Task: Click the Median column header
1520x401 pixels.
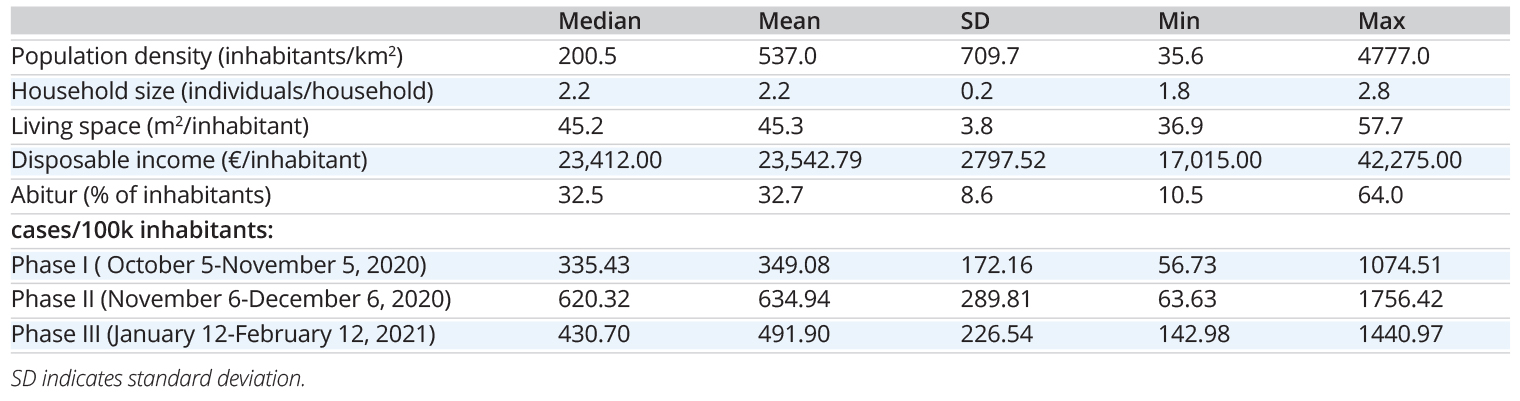Action: pos(599,21)
